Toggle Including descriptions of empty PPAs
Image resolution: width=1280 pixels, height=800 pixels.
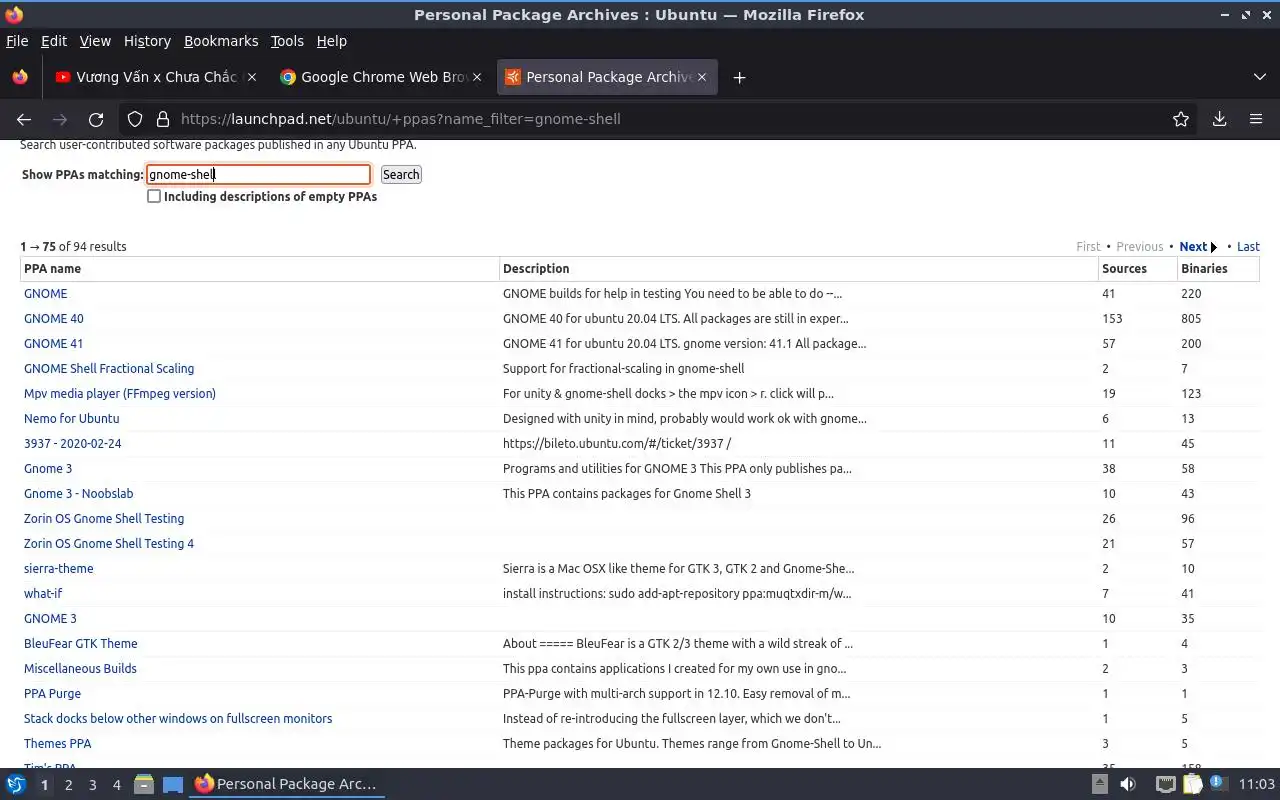click(x=154, y=197)
